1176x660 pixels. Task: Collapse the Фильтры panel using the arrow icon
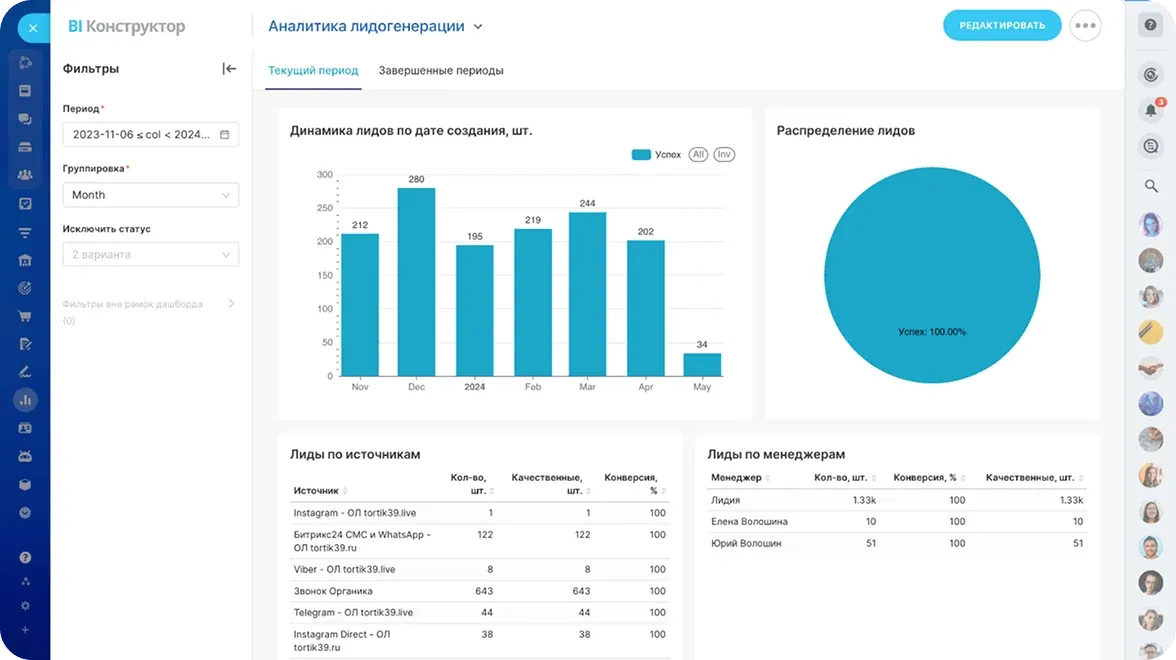229,68
